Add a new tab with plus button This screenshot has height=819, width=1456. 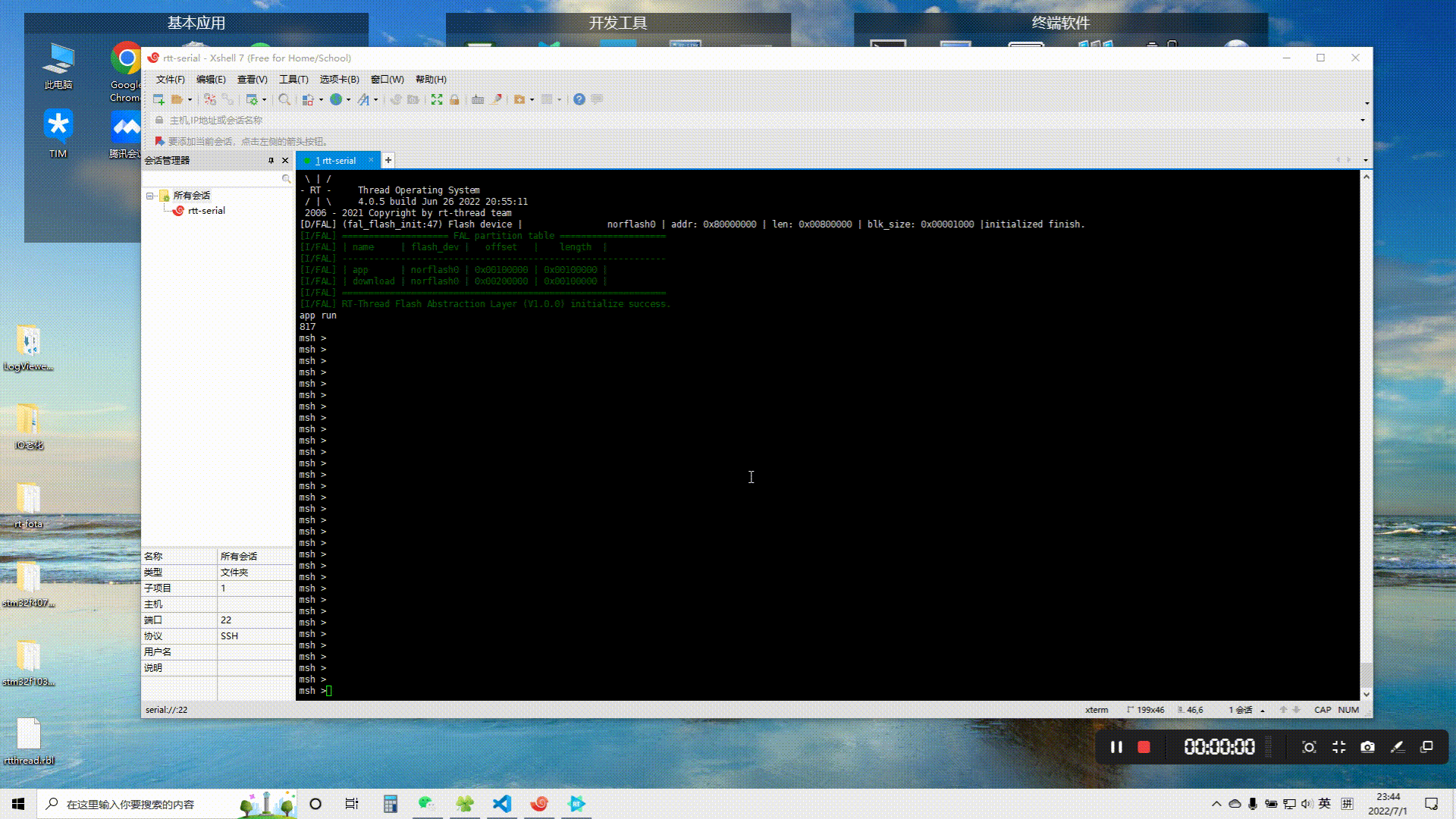tap(388, 160)
